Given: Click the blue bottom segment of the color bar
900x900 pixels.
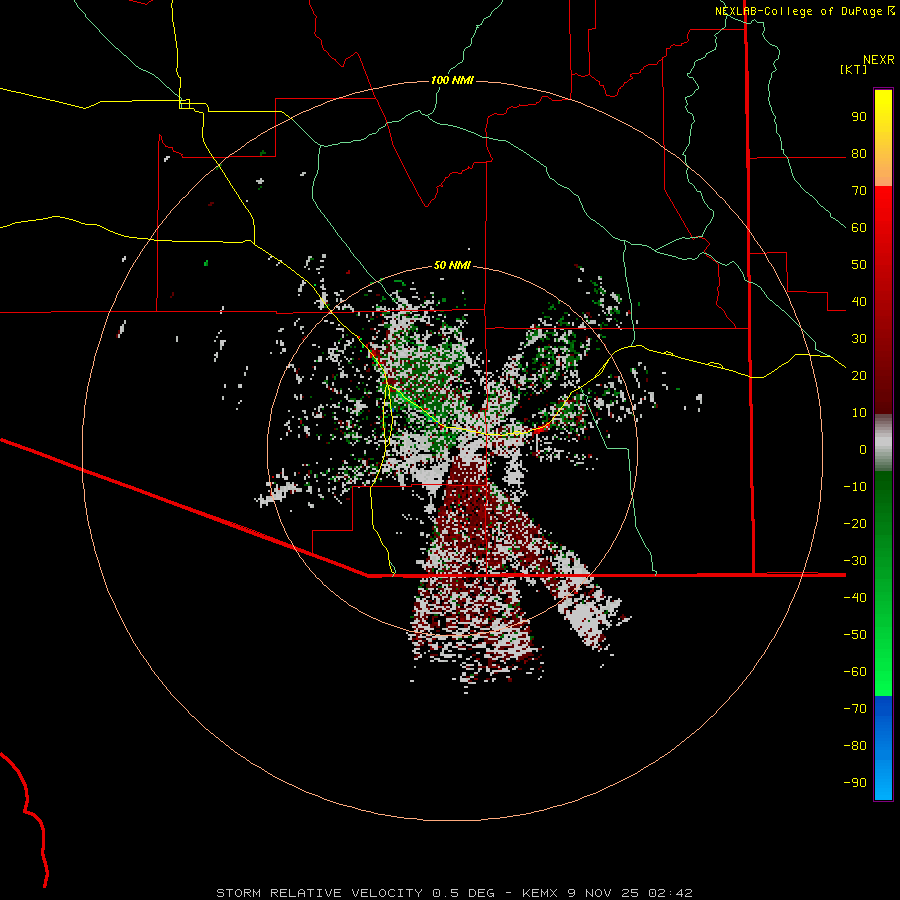Looking at the screenshot, I should 883,748.
